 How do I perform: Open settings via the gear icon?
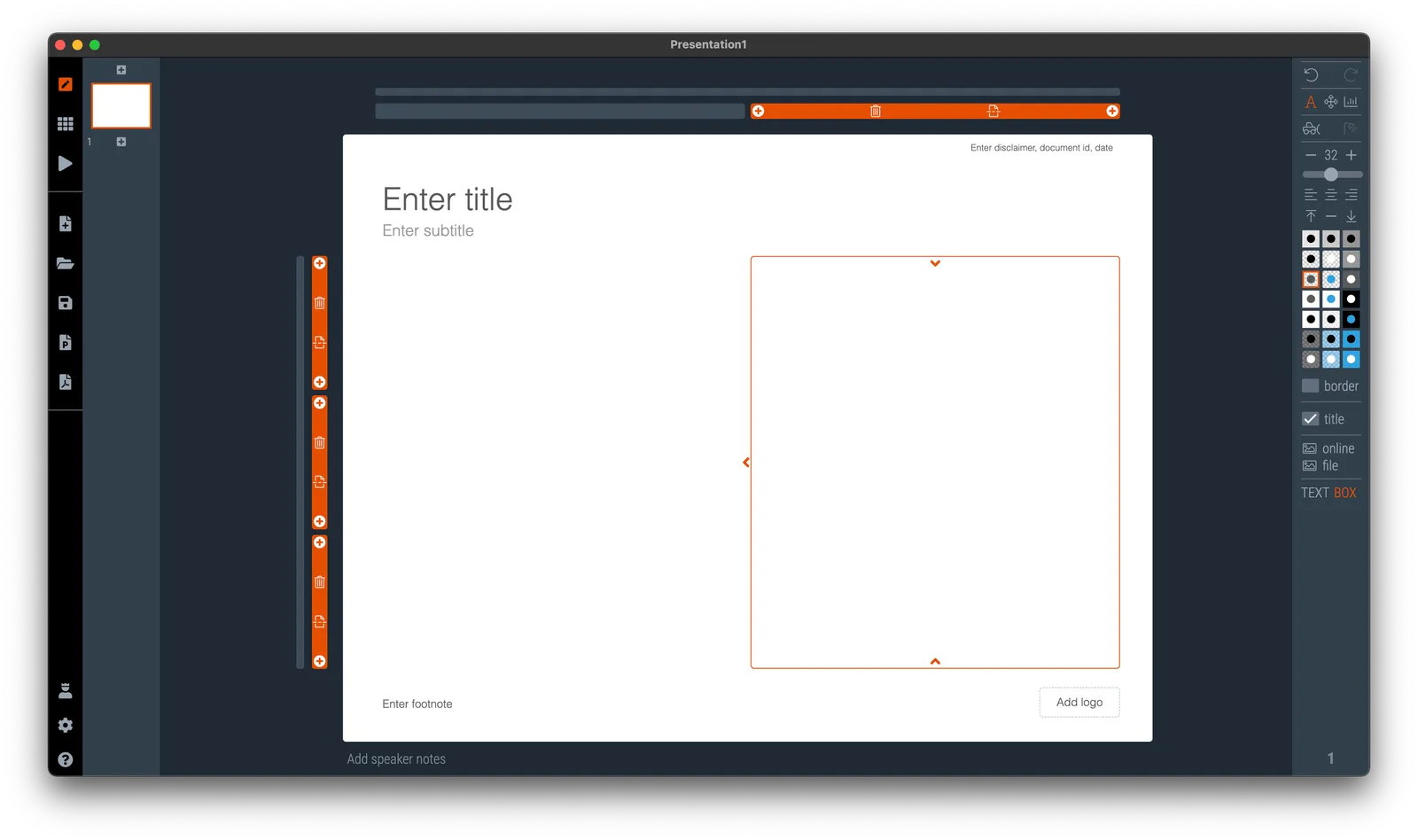[65, 725]
